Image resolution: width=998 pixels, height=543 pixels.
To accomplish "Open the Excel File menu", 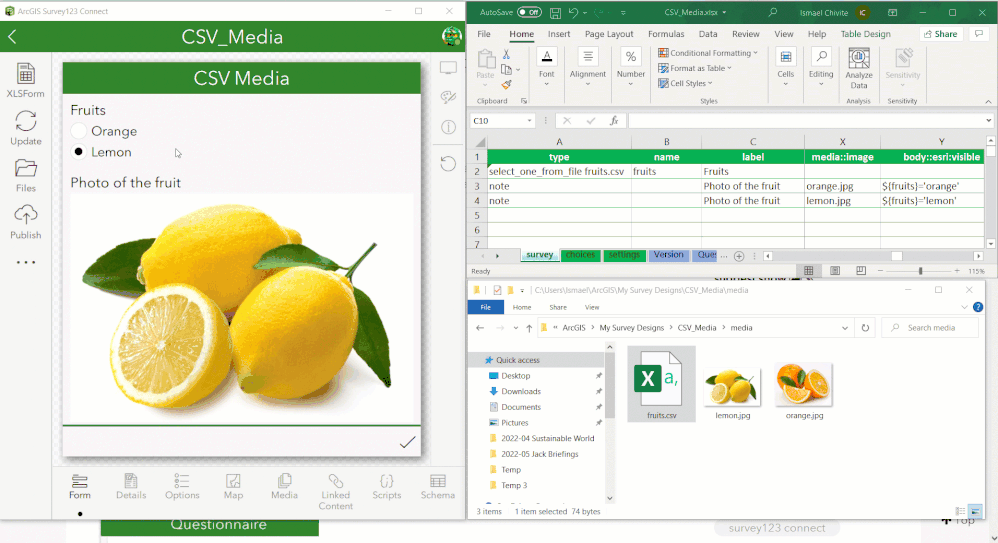I will tap(484, 34).
